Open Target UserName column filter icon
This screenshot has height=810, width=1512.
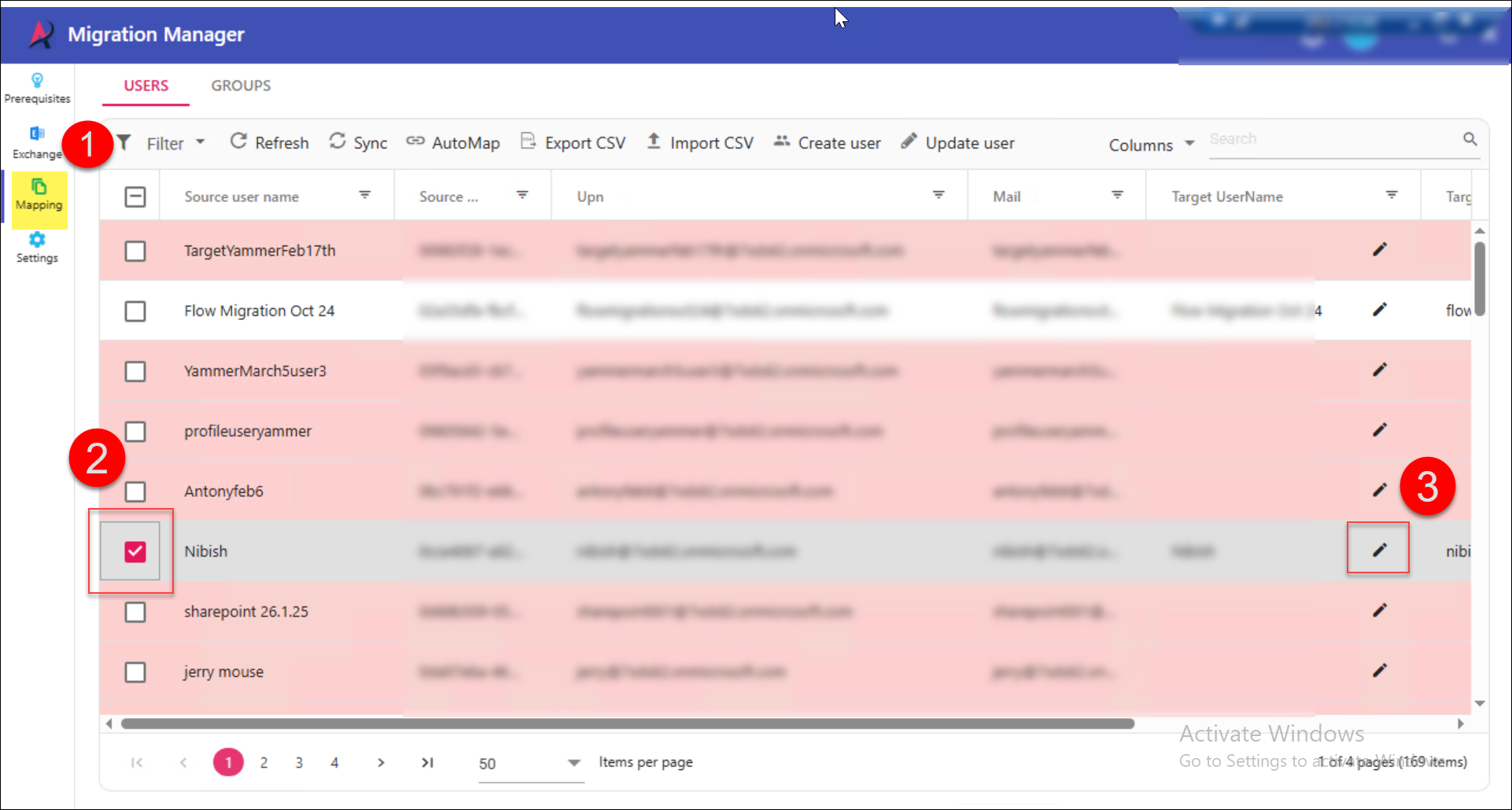click(1392, 195)
